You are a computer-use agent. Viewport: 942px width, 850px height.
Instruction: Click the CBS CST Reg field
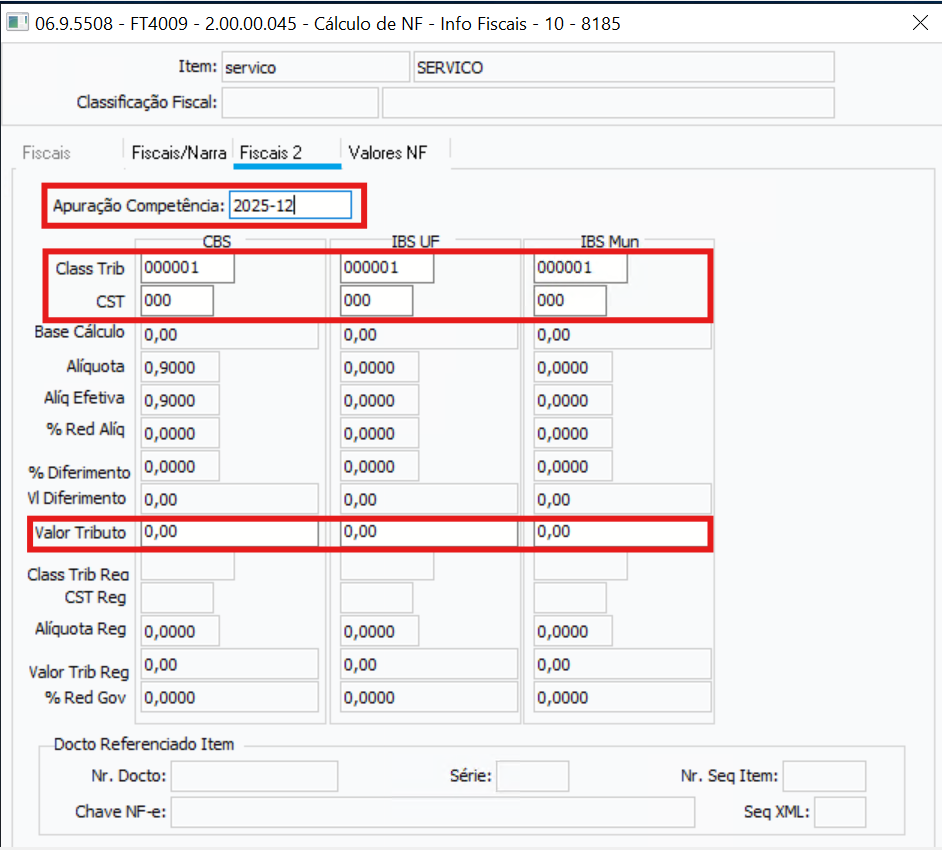pyautogui.click(x=177, y=598)
